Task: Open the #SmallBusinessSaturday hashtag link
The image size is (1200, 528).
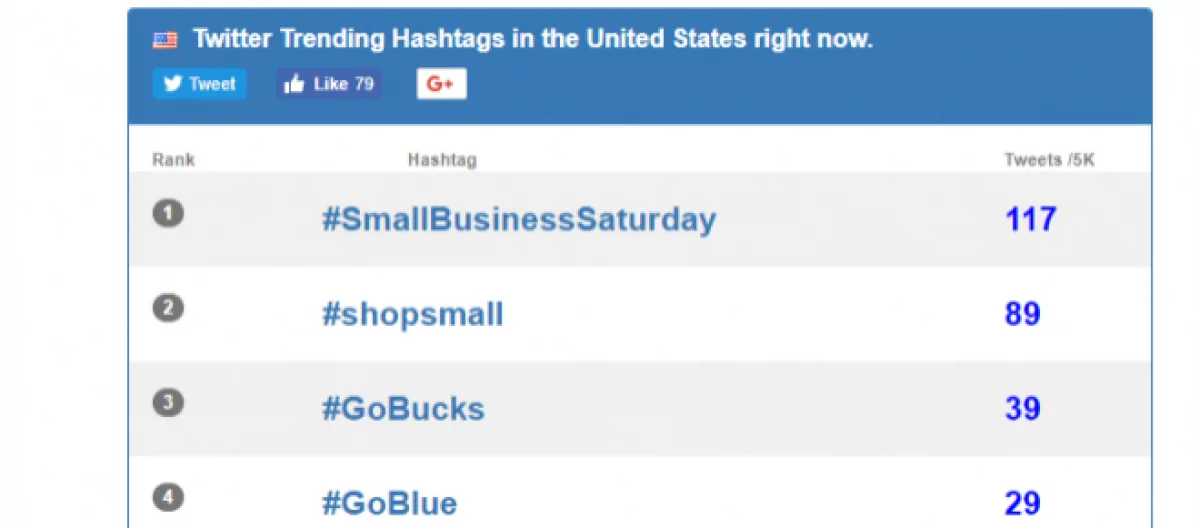Action: point(518,220)
